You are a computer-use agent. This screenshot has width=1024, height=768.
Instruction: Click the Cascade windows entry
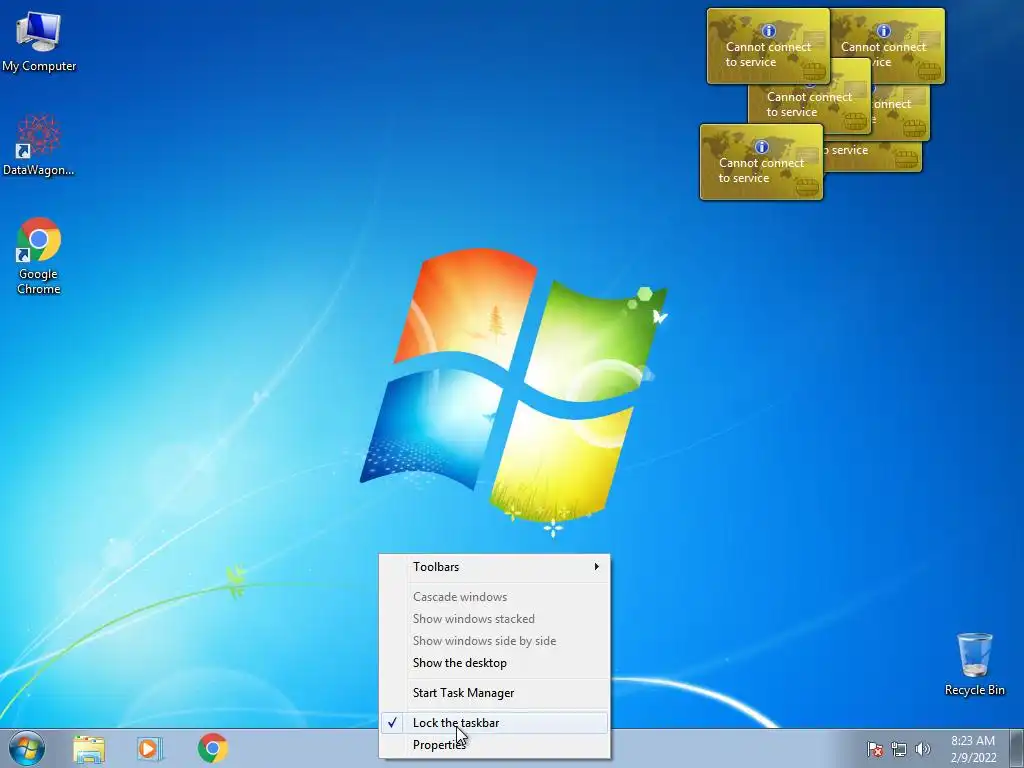coord(494,597)
